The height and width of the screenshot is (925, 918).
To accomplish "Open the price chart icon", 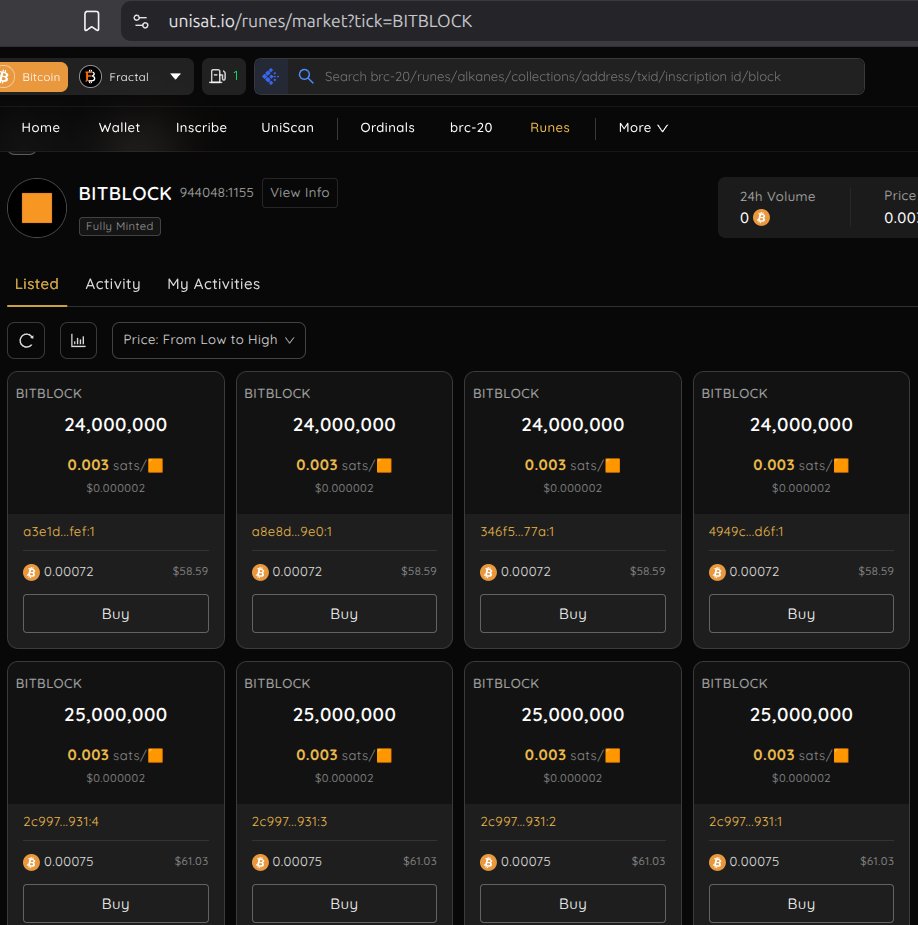I will tap(78, 340).
